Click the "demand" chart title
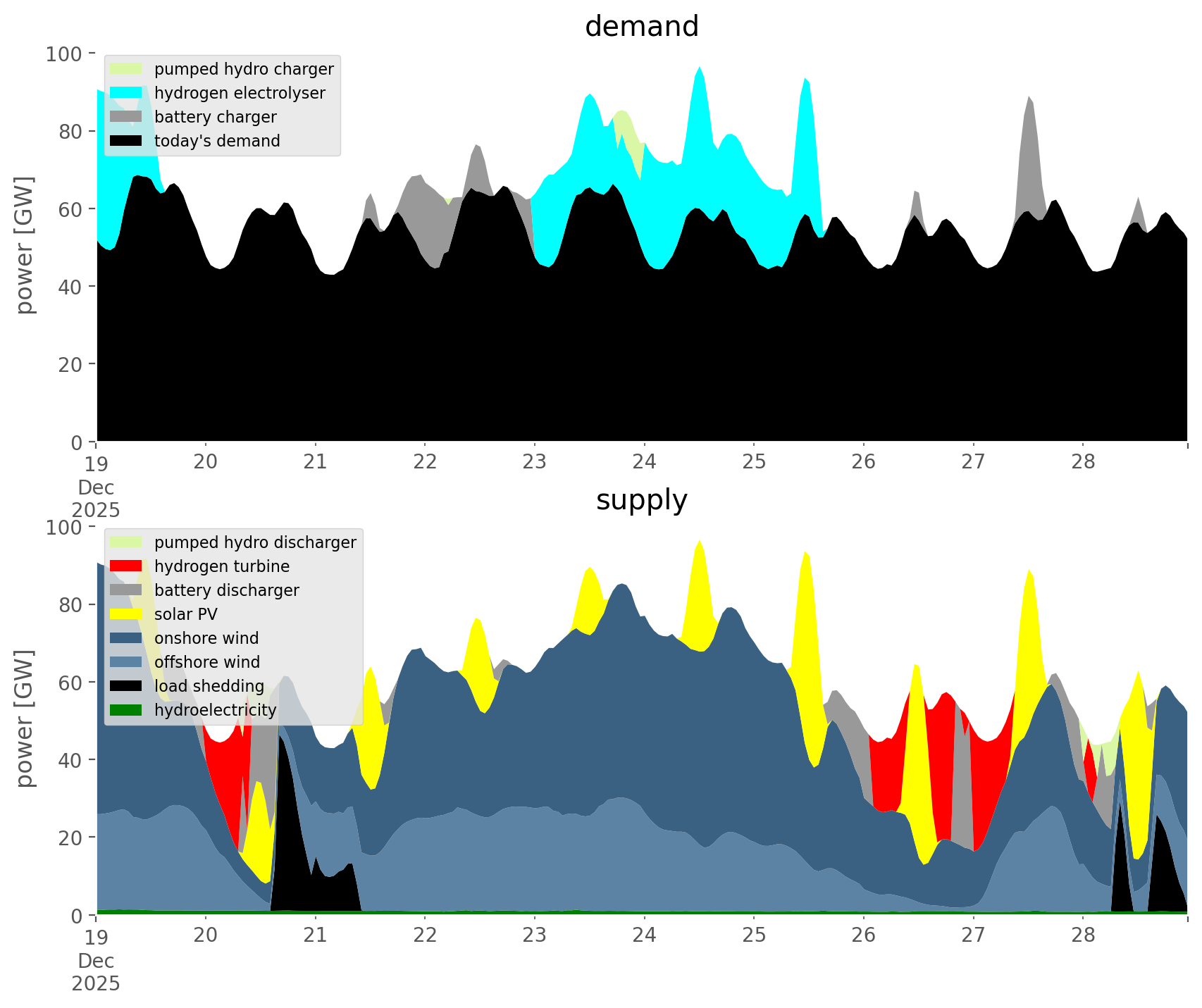This screenshot has height=1008, width=1202. 641,27
